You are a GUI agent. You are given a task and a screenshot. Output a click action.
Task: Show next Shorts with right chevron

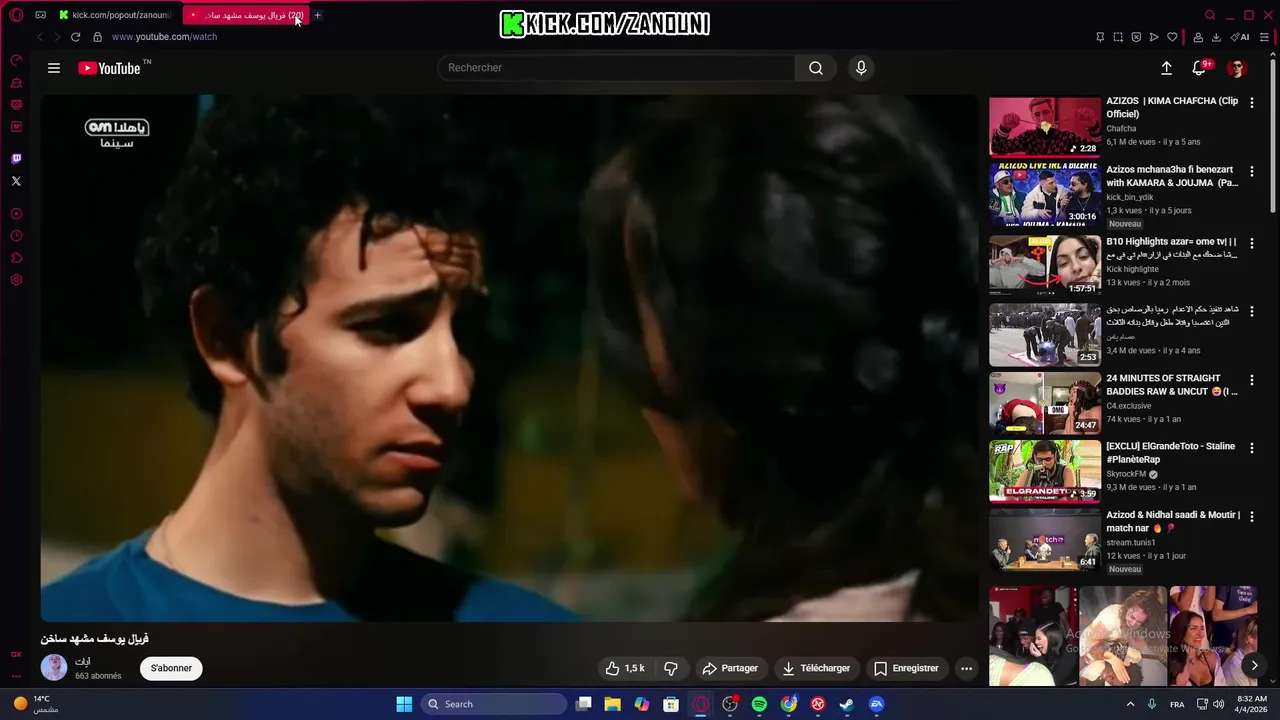tap(1254, 665)
